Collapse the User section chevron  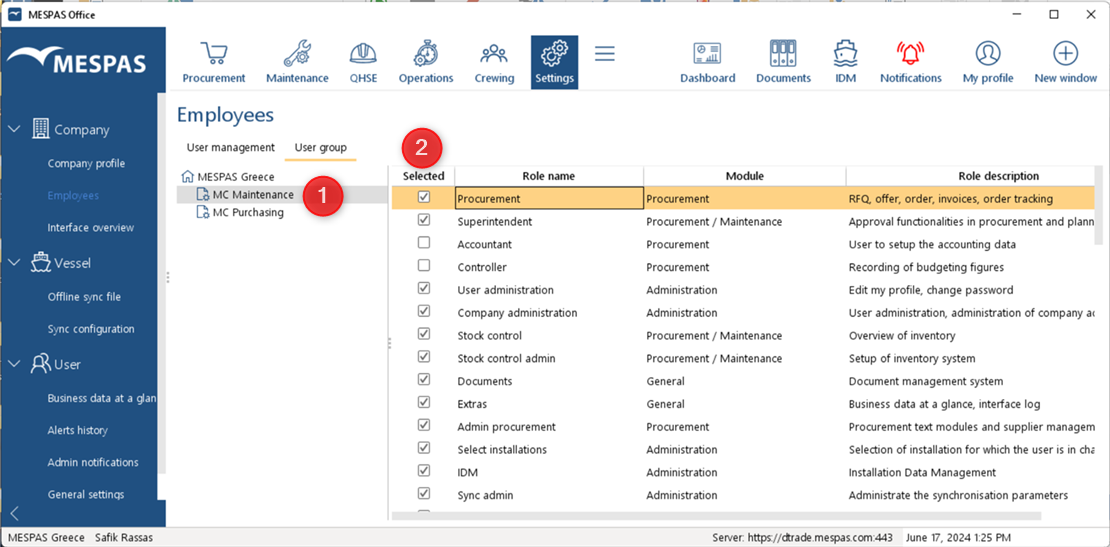[14, 364]
